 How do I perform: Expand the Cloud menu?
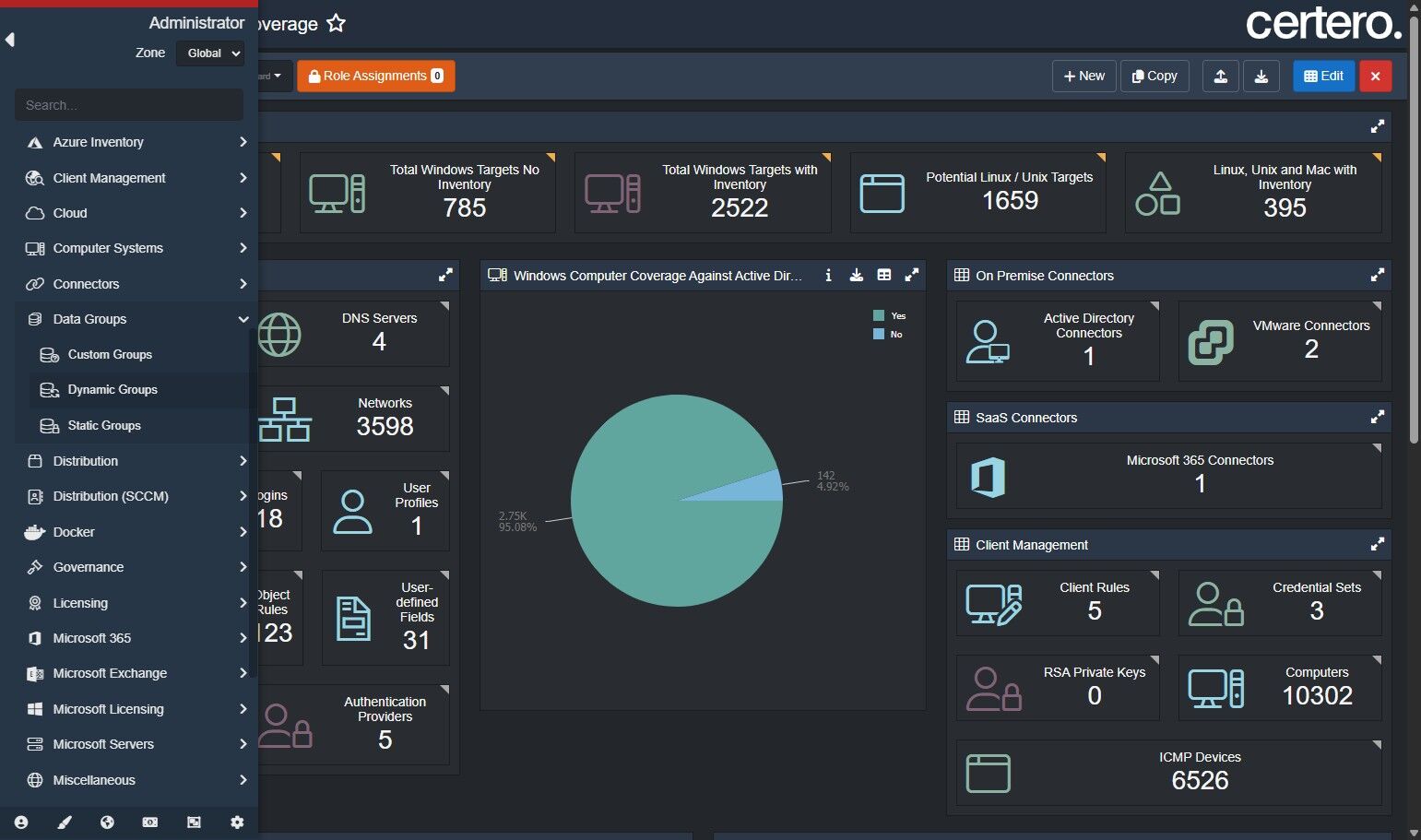136,213
